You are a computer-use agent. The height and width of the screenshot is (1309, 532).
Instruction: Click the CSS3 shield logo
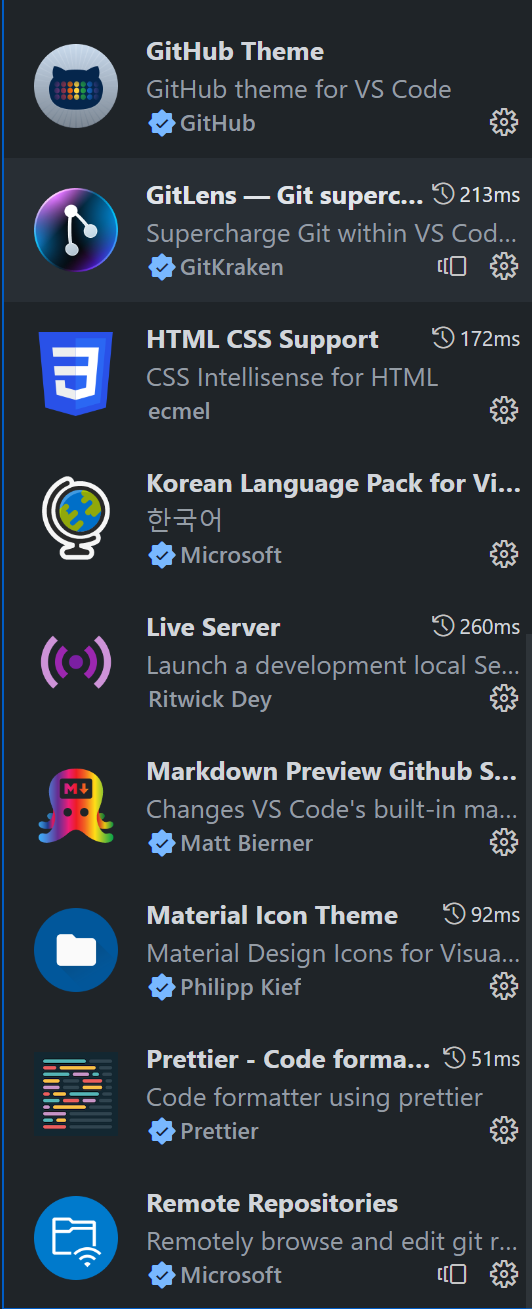pos(76,374)
